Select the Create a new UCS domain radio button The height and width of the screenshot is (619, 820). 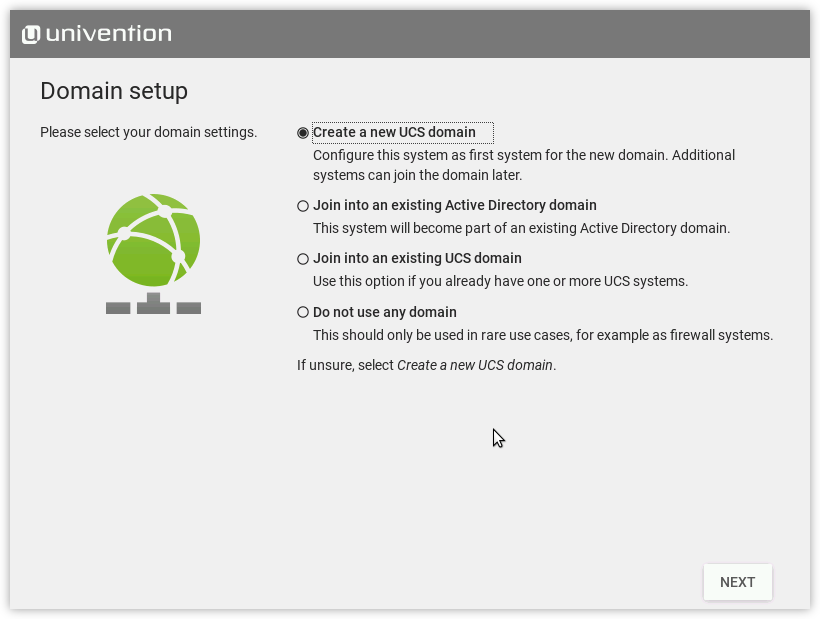pyautogui.click(x=303, y=133)
